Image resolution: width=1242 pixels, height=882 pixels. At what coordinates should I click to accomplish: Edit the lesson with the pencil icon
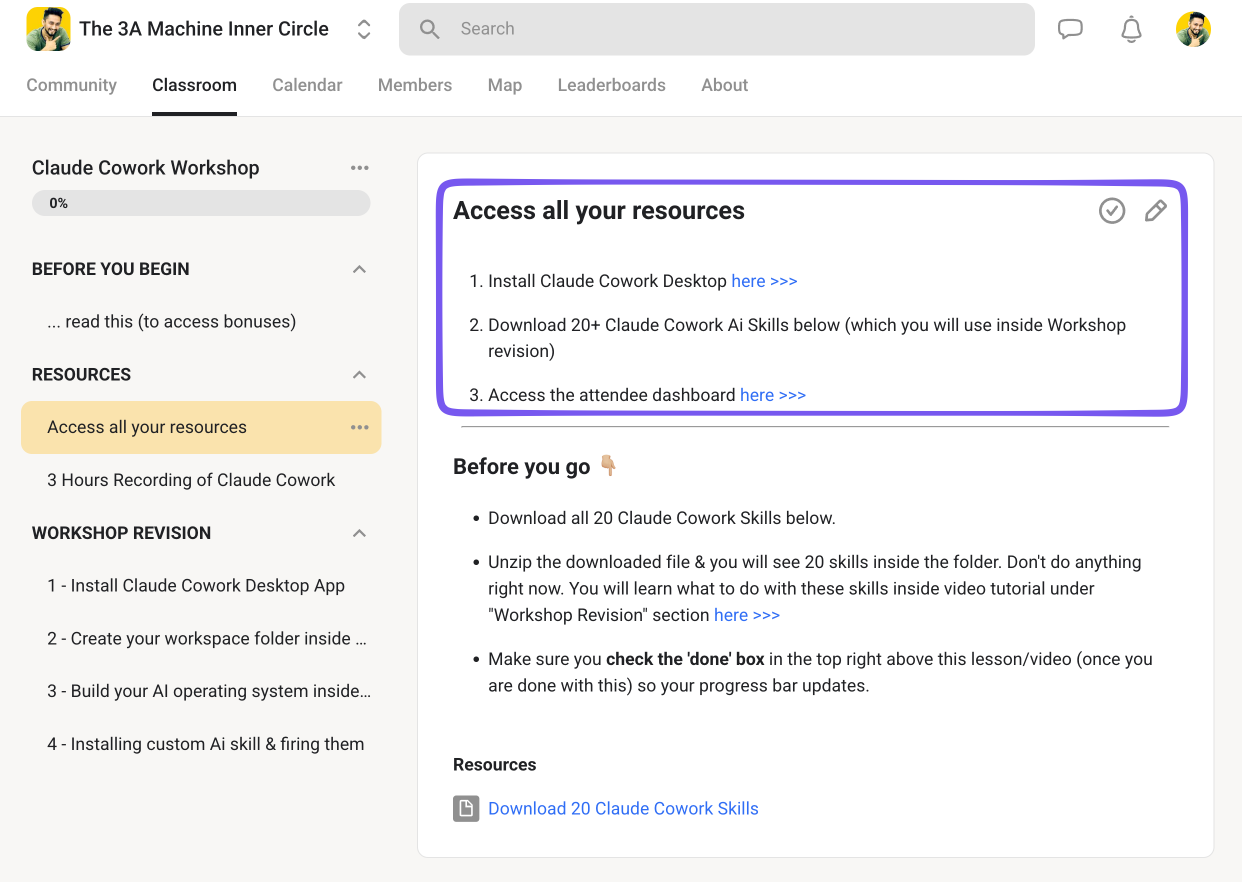(x=1155, y=210)
